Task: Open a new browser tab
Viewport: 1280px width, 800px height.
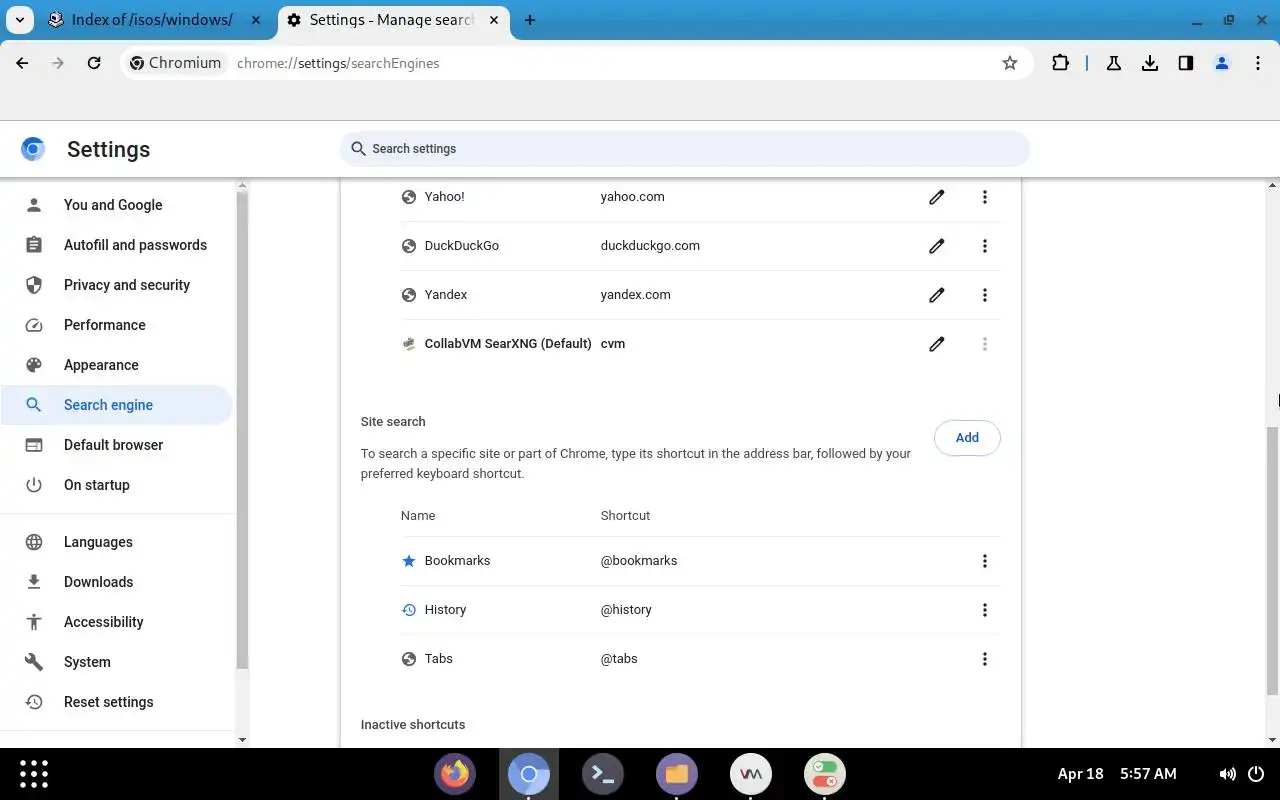Action: coord(530,20)
